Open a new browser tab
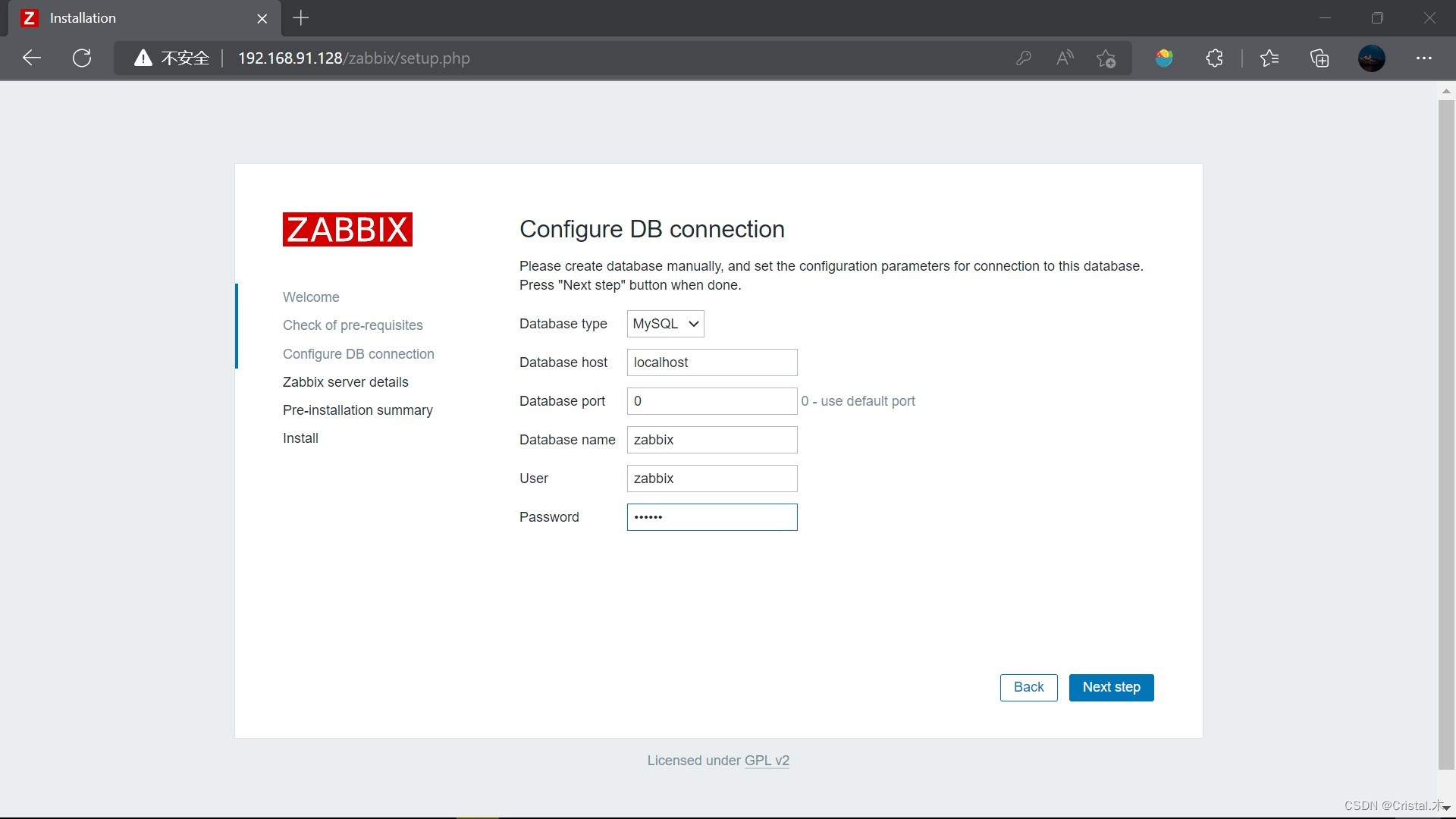Screen dimensions: 1456x819 tap(301, 18)
